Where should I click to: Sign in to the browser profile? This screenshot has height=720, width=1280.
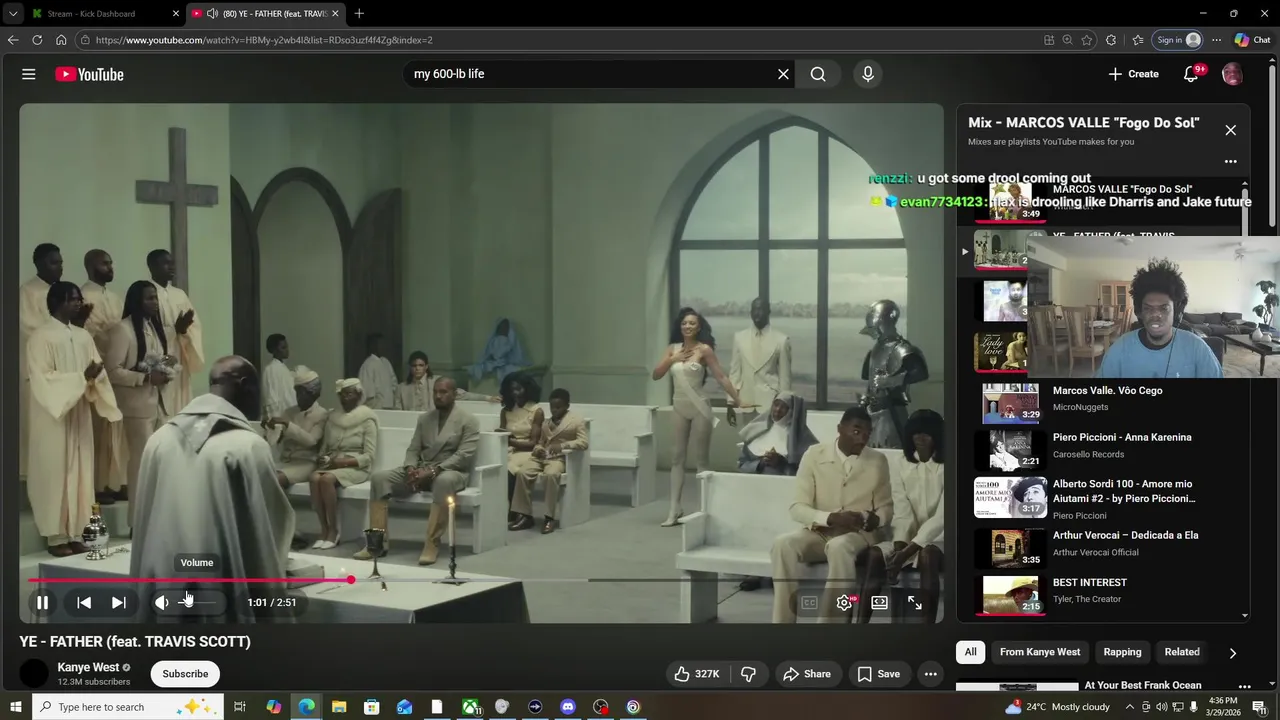coord(1178,40)
